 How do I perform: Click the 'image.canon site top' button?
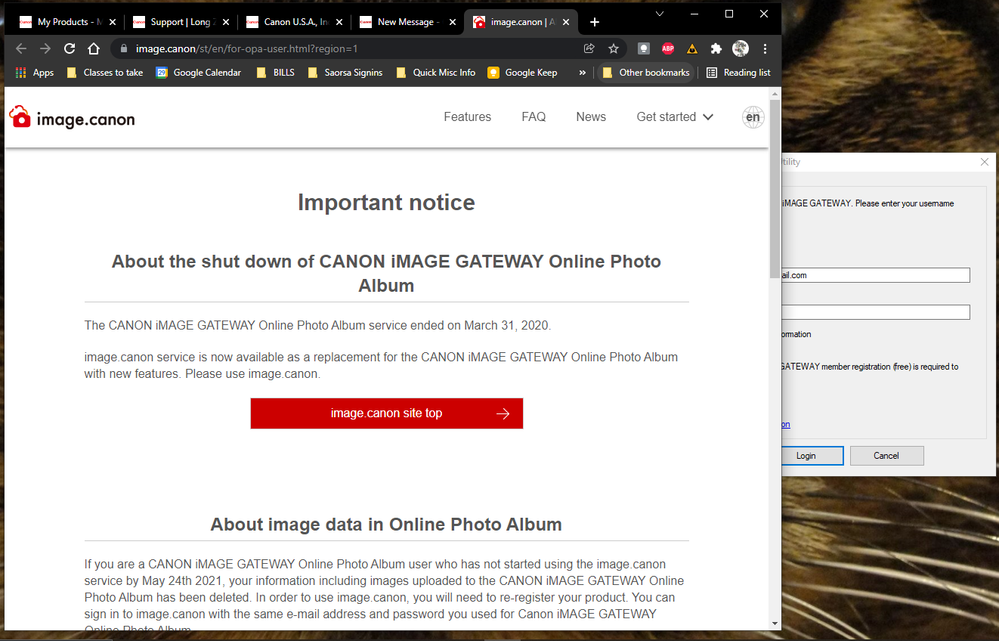[387, 413]
